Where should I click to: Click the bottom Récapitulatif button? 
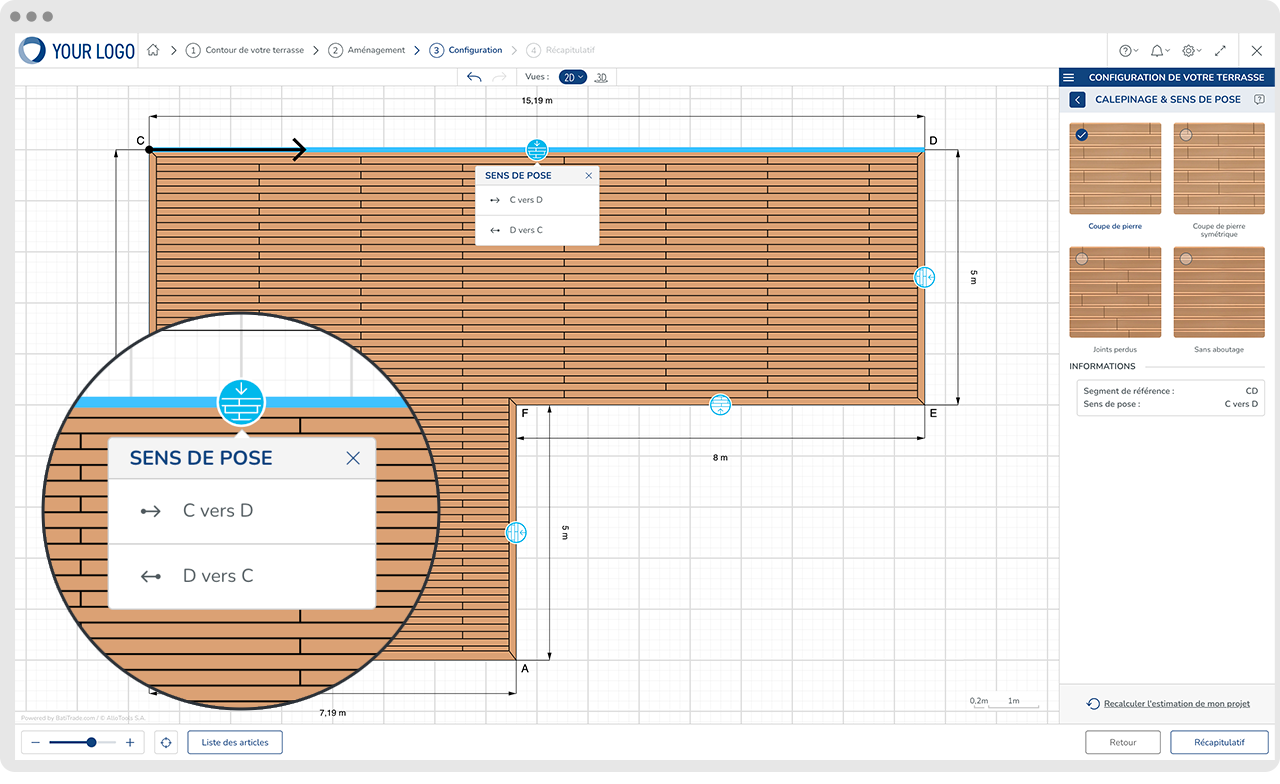[x=1219, y=742]
